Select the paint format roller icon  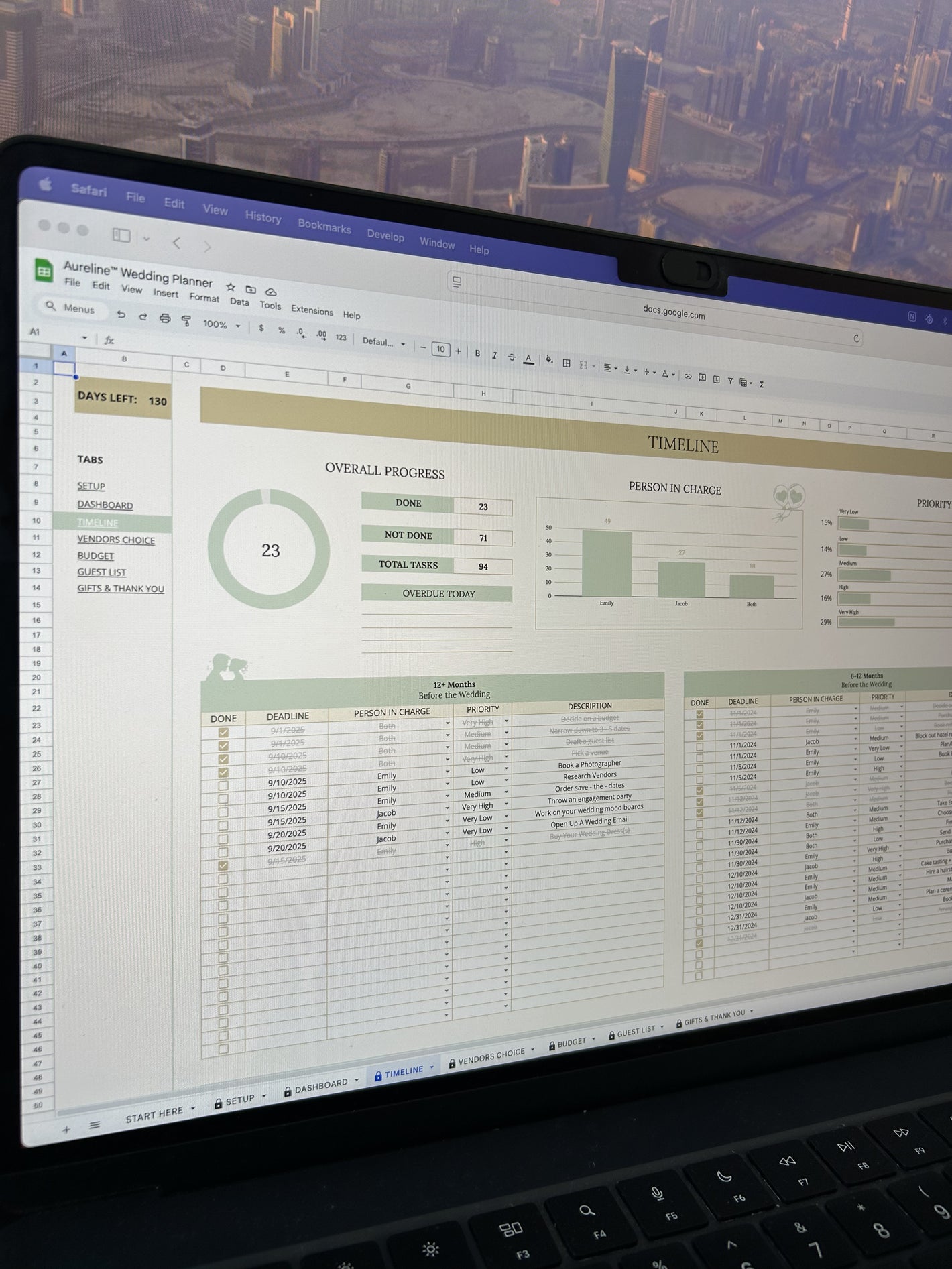(x=186, y=320)
